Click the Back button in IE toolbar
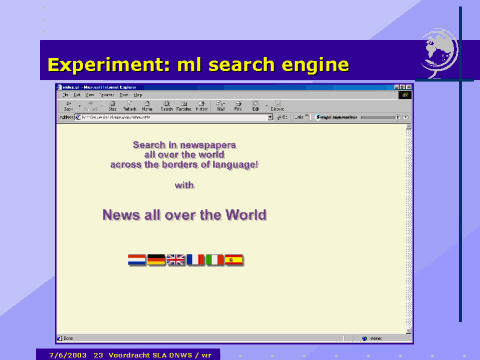Image resolution: width=480 pixels, height=360 pixels. coord(69,106)
